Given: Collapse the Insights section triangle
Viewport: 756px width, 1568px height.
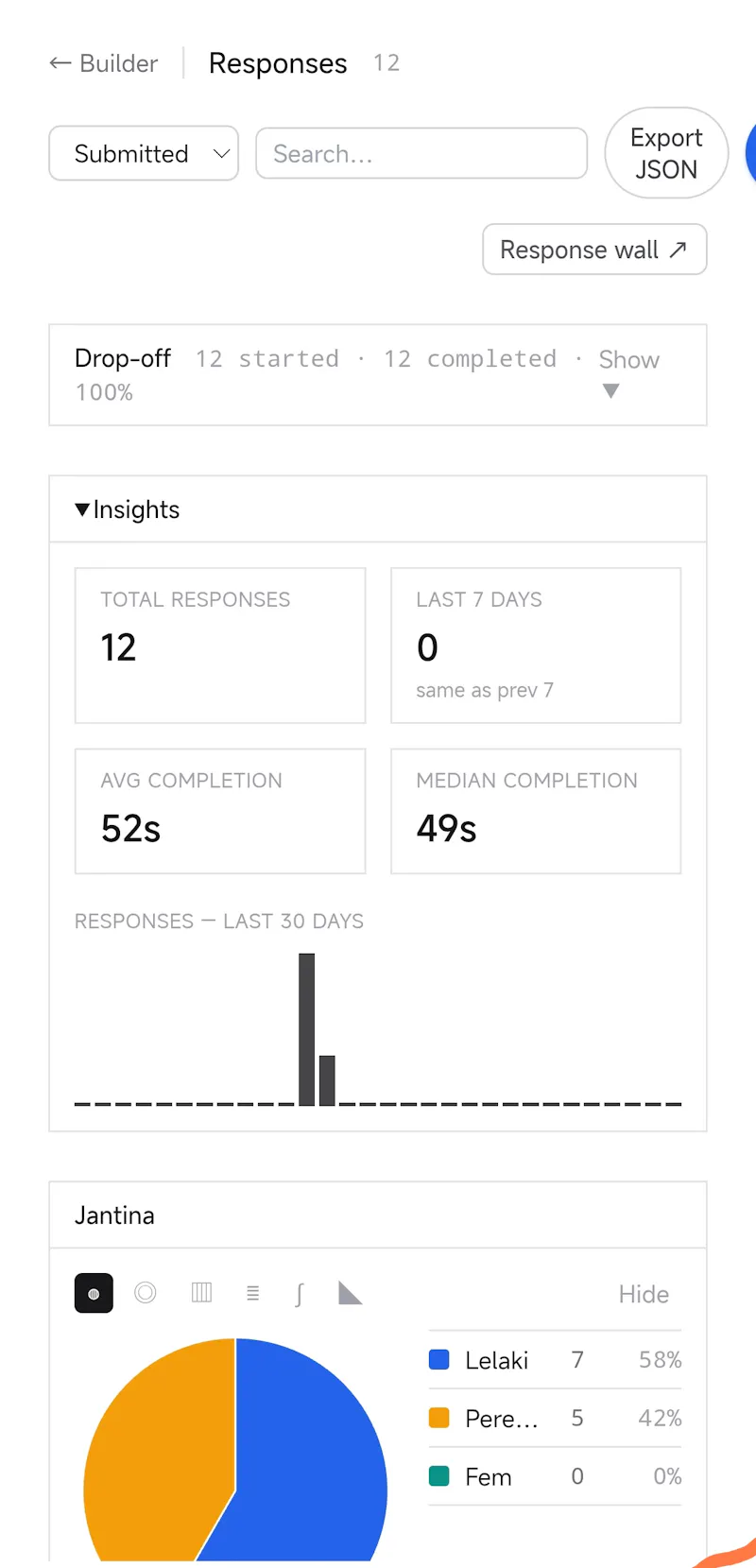Looking at the screenshot, I should [x=82, y=509].
